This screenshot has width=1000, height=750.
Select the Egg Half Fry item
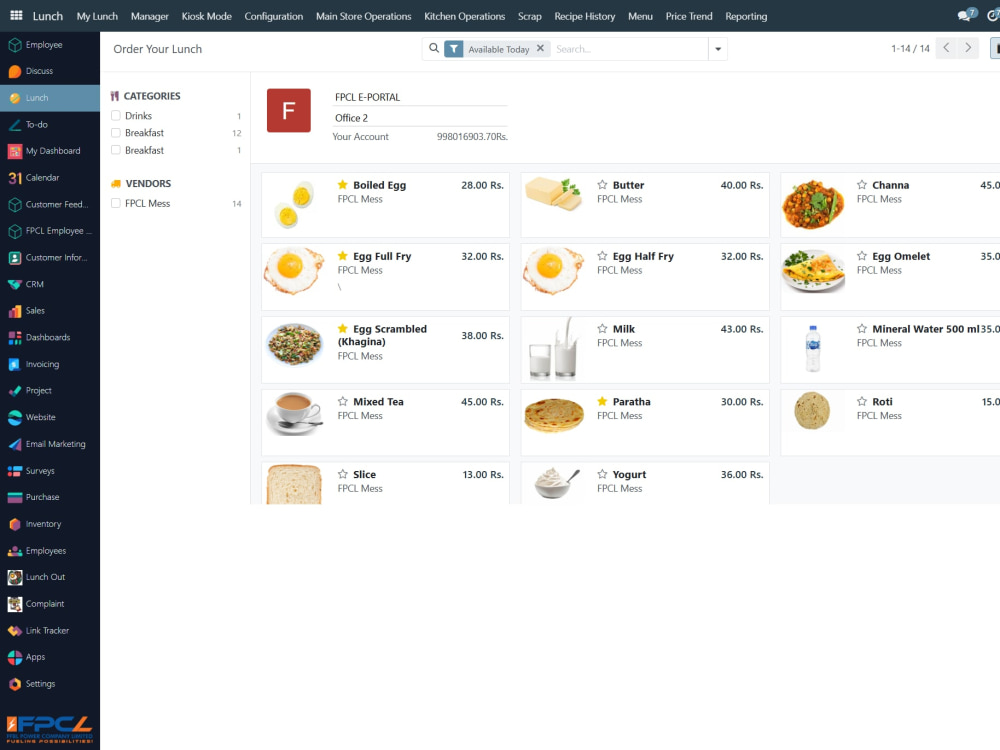(x=645, y=277)
